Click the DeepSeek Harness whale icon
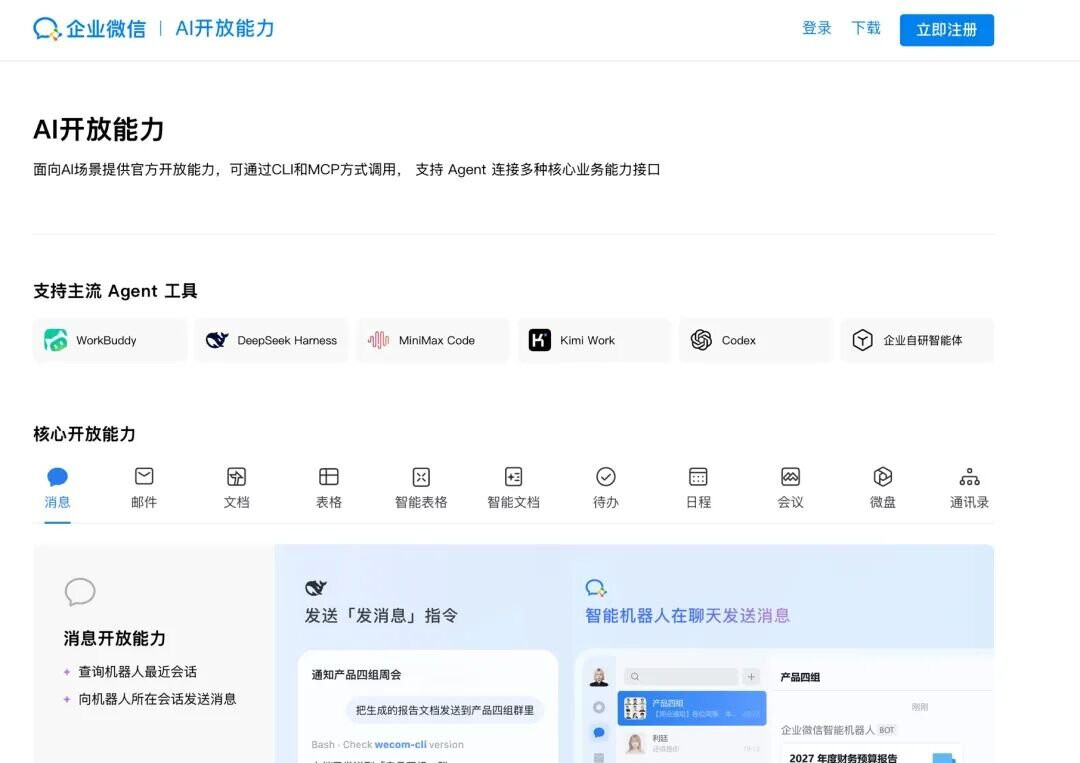Viewport: 1080px width, 763px height. 217,340
